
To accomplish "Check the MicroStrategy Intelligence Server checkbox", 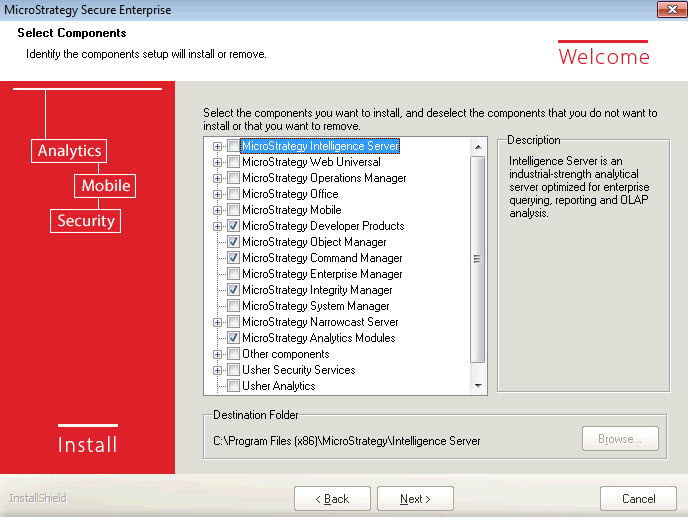I will tap(233, 146).
